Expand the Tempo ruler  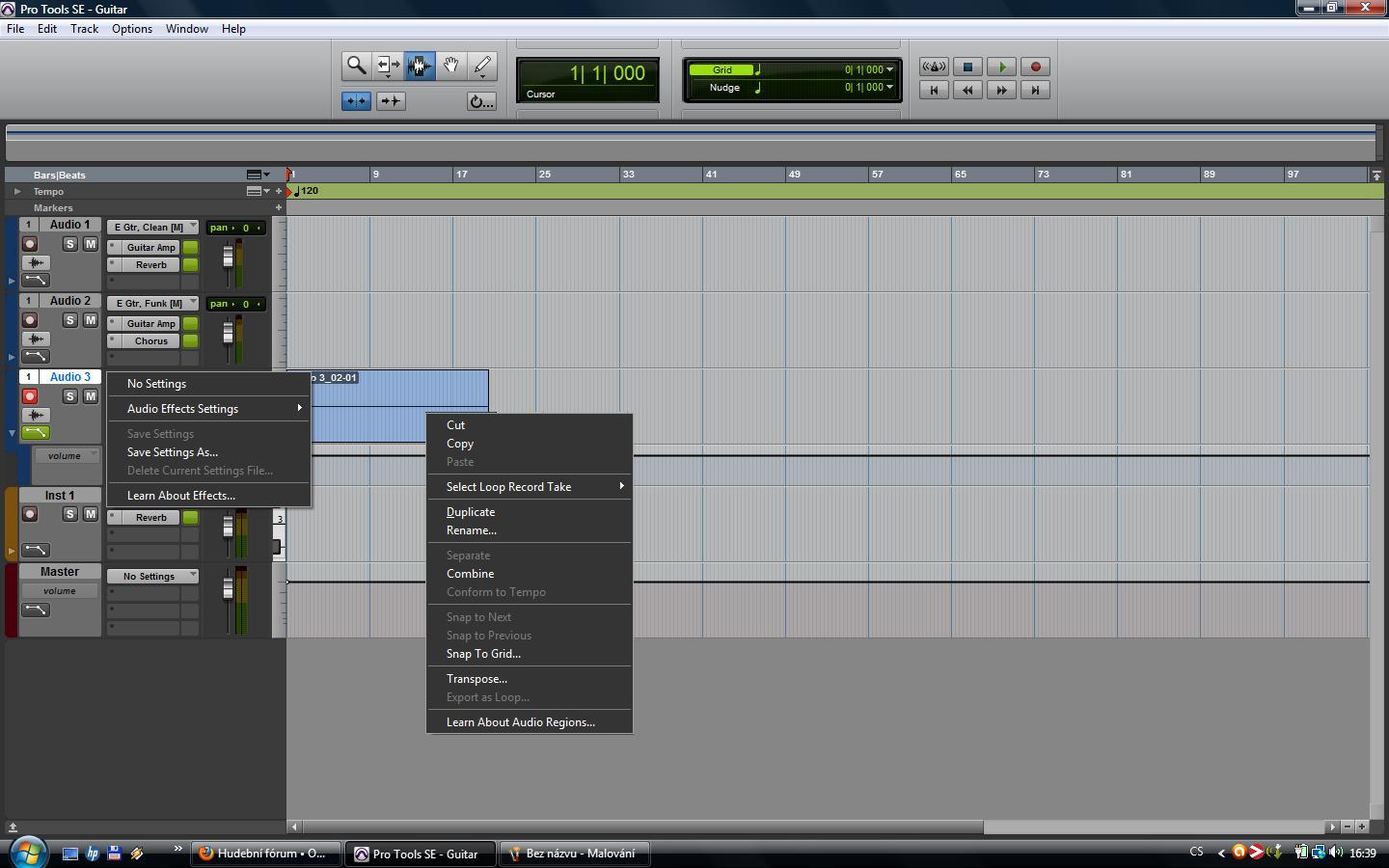[16, 191]
